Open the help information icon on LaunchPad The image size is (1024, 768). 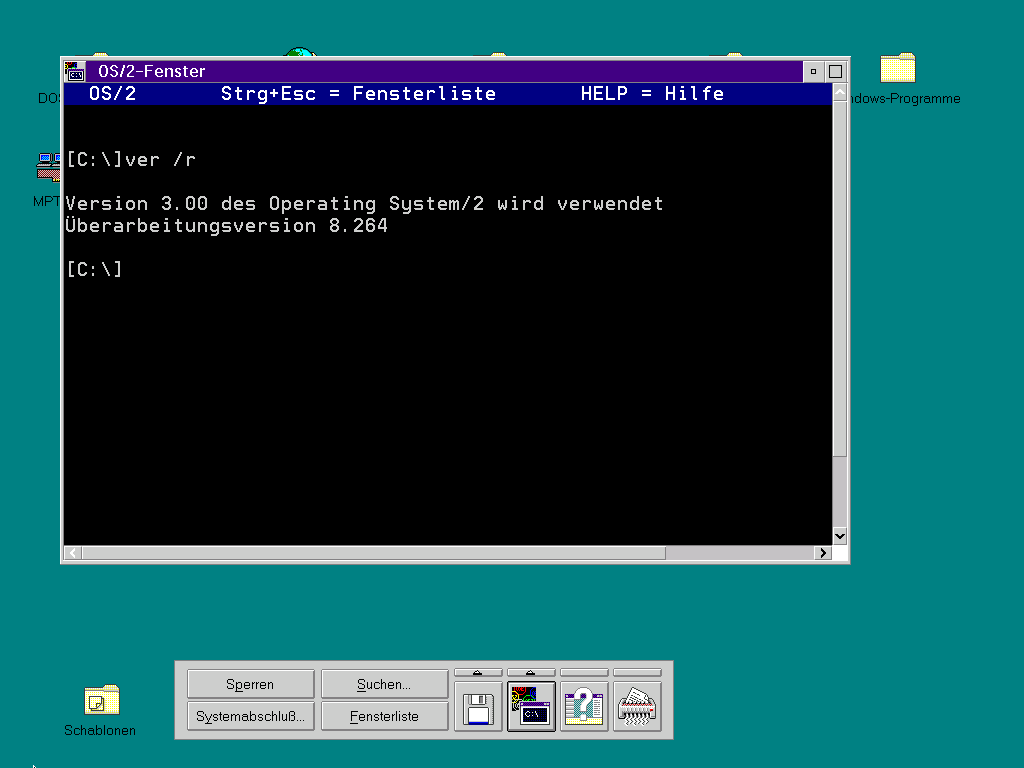click(584, 707)
